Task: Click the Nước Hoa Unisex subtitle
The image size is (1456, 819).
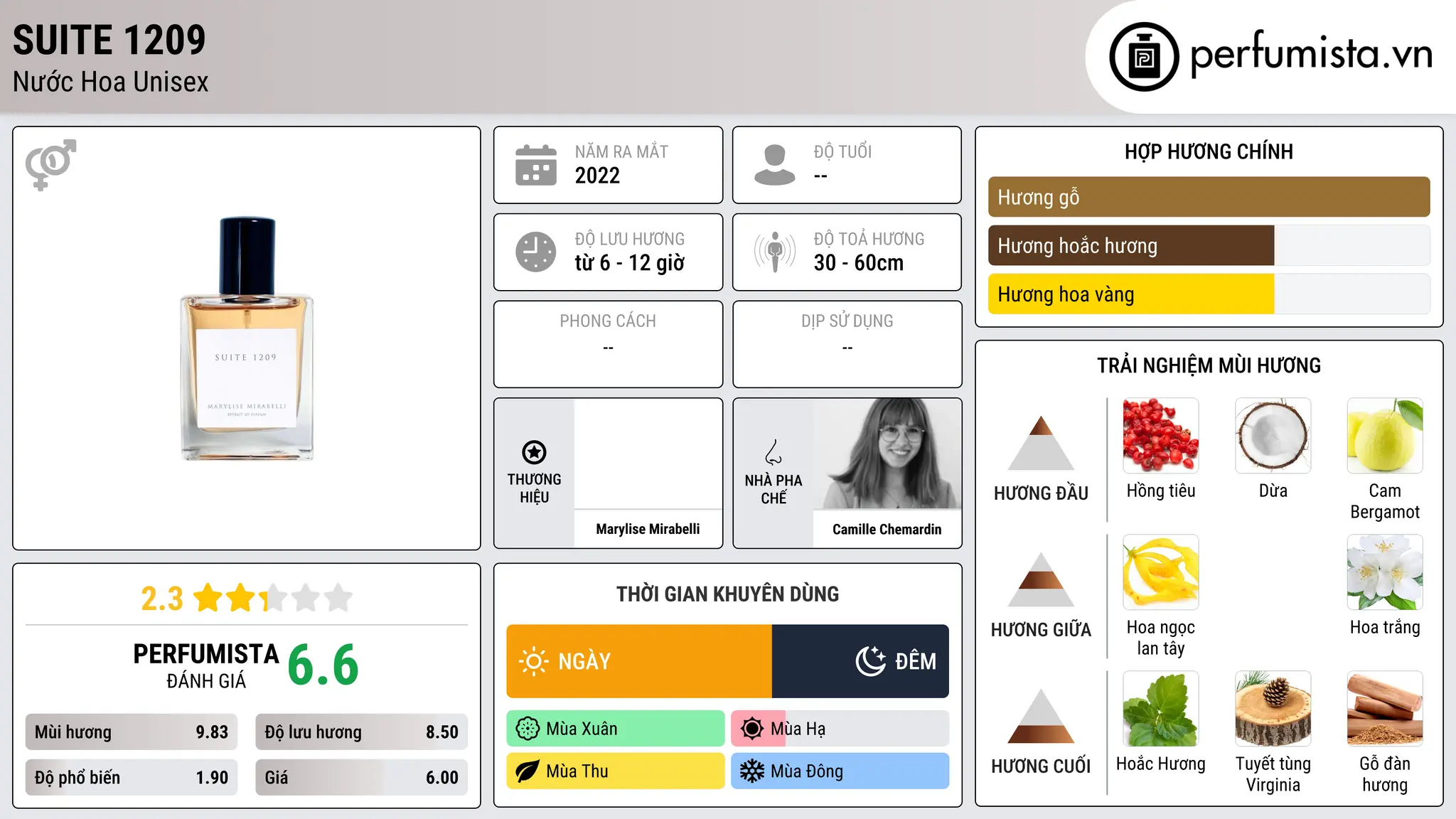Action: point(111,82)
